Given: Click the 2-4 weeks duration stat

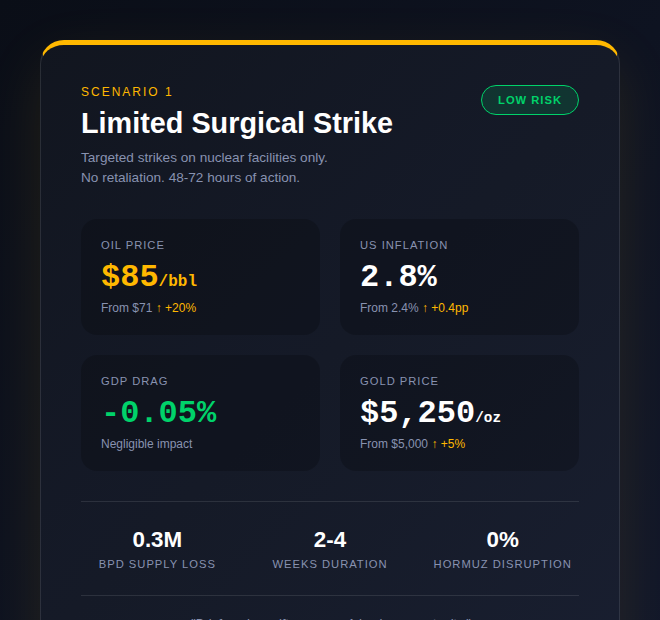Looking at the screenshot, I should point(329,541).
